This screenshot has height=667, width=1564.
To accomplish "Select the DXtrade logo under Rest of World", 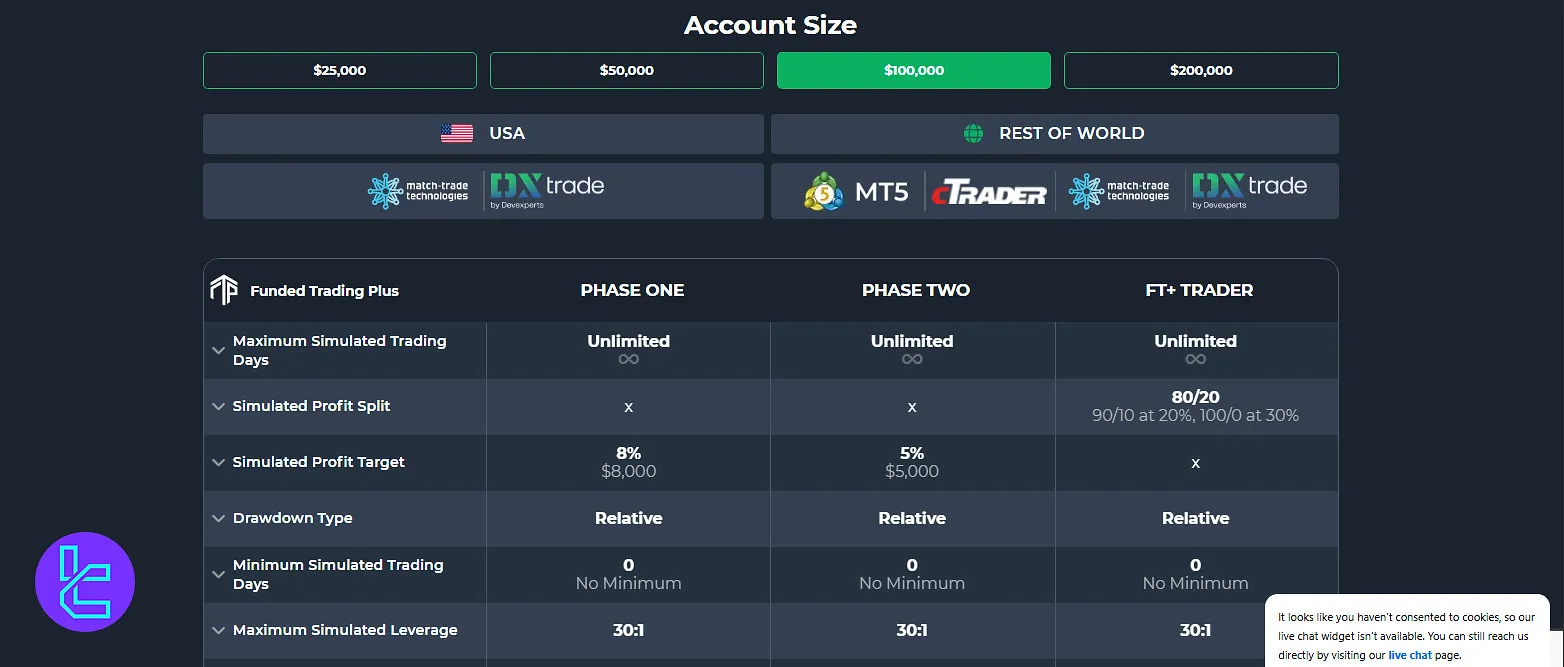I will point(1248,190).
